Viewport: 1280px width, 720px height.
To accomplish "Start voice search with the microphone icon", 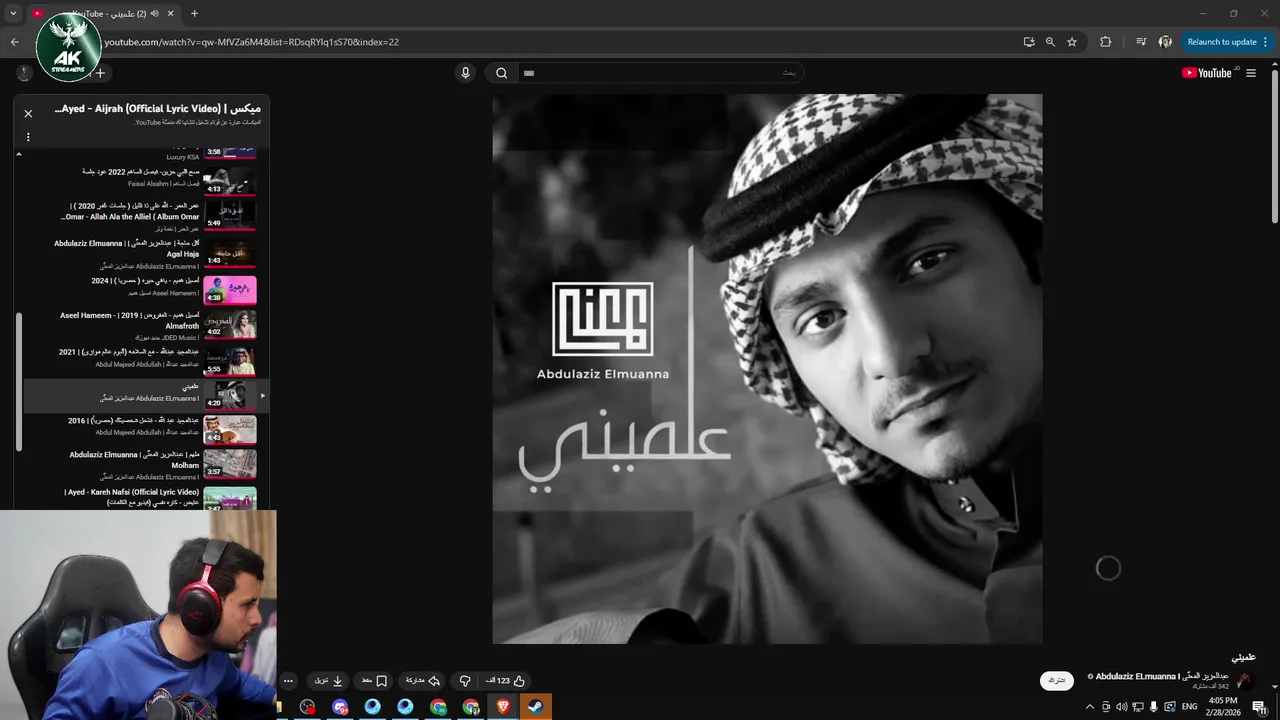I will coord(465,73).
